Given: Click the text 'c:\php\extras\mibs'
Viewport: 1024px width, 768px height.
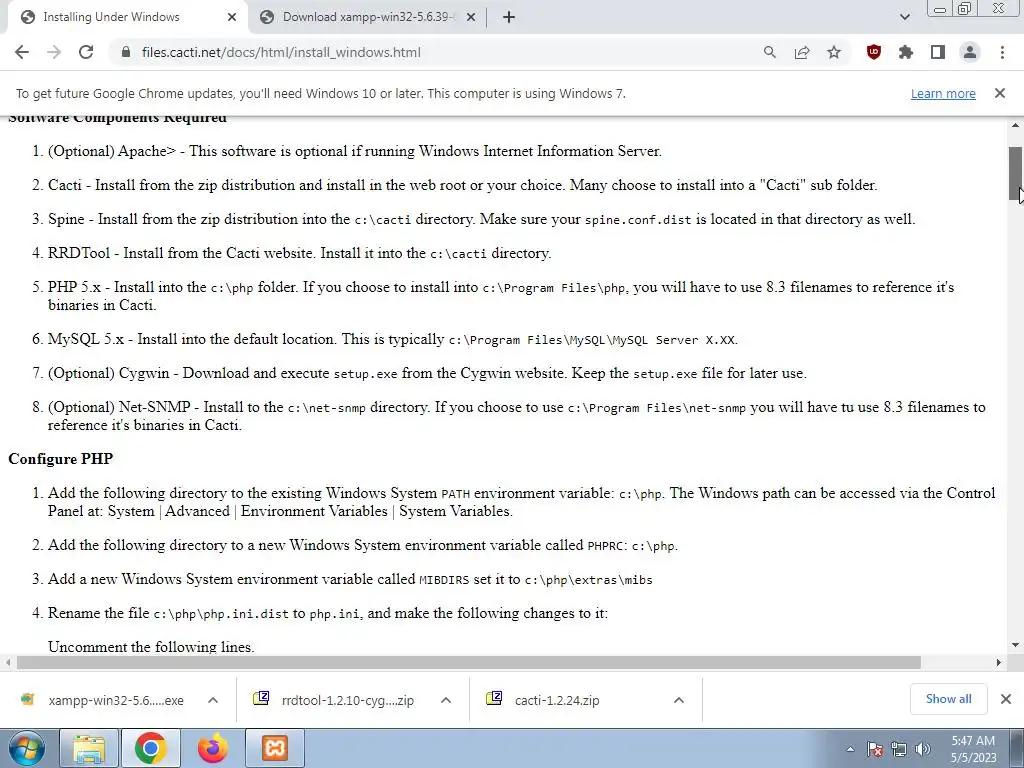Looking at the screenshot, I should point(588,580).
